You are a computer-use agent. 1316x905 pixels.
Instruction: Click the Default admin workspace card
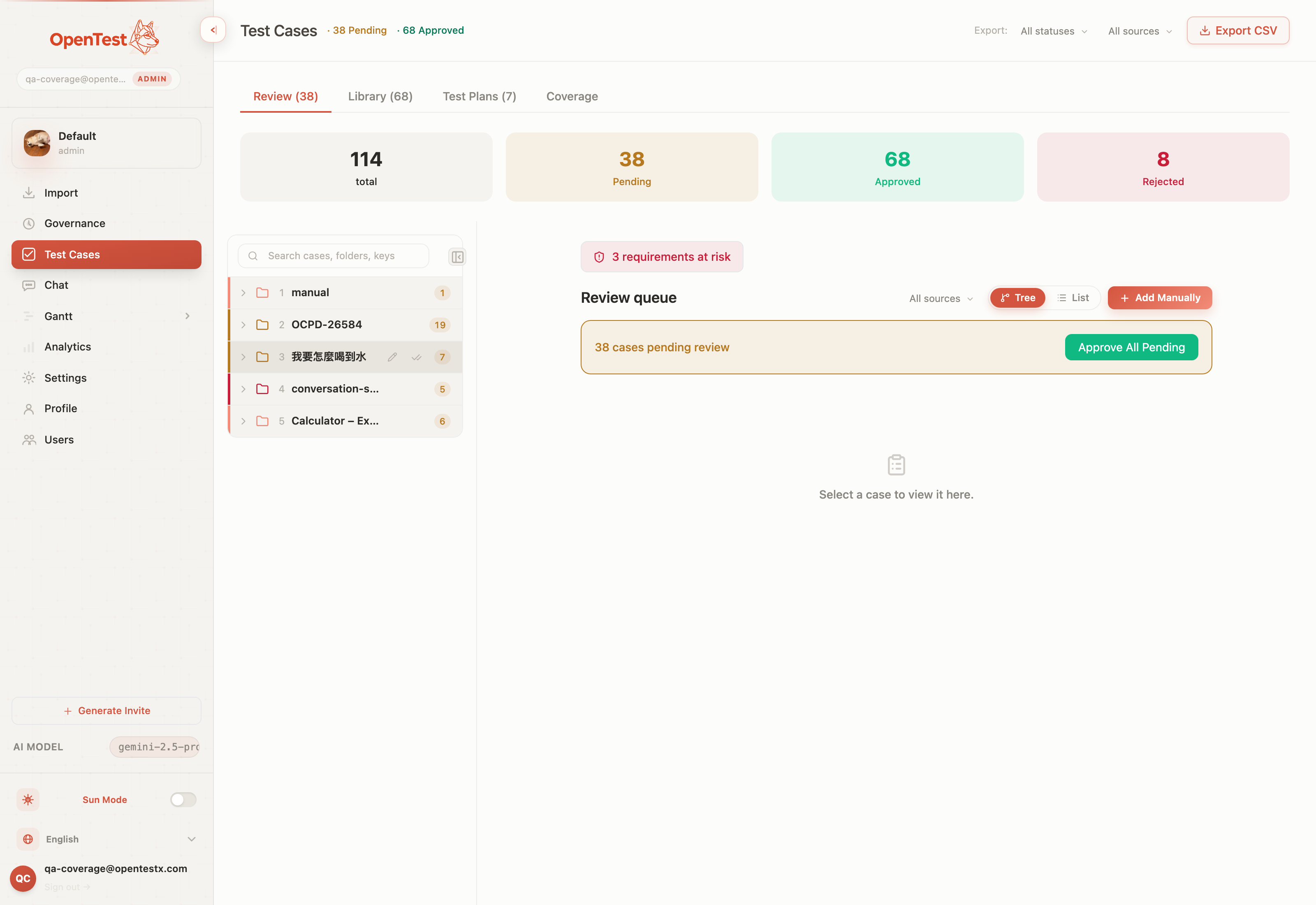point(107,143)
